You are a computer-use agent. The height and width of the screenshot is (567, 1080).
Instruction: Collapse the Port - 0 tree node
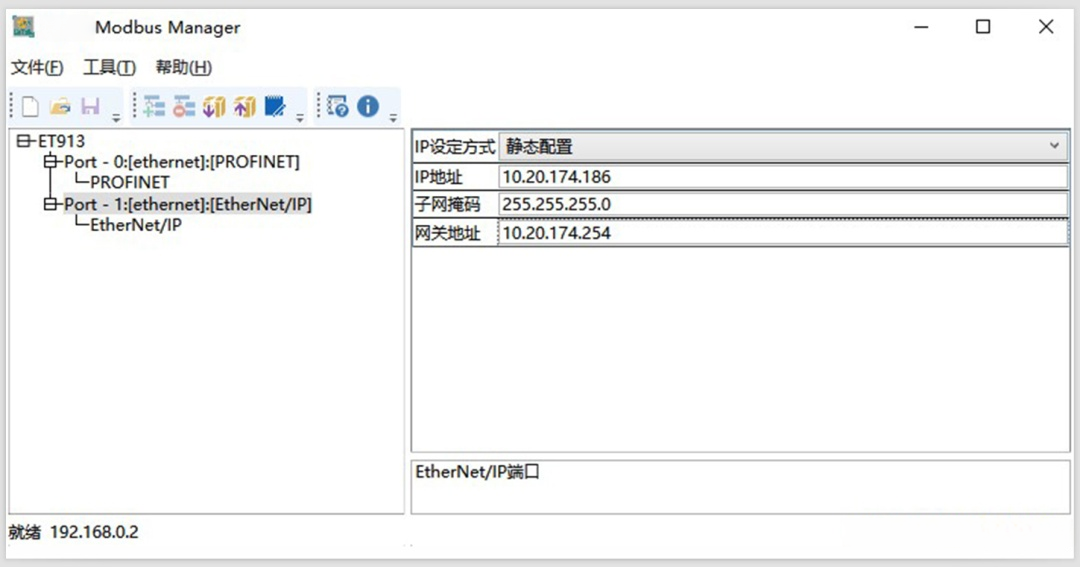click(x=50, y=162)
